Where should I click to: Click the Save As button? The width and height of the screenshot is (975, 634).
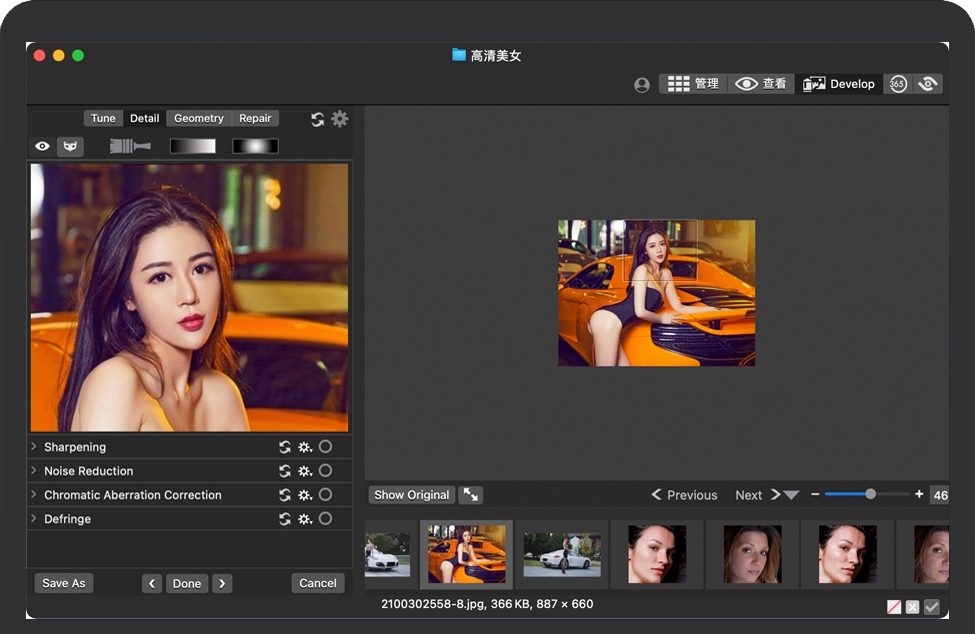point(64,583)
